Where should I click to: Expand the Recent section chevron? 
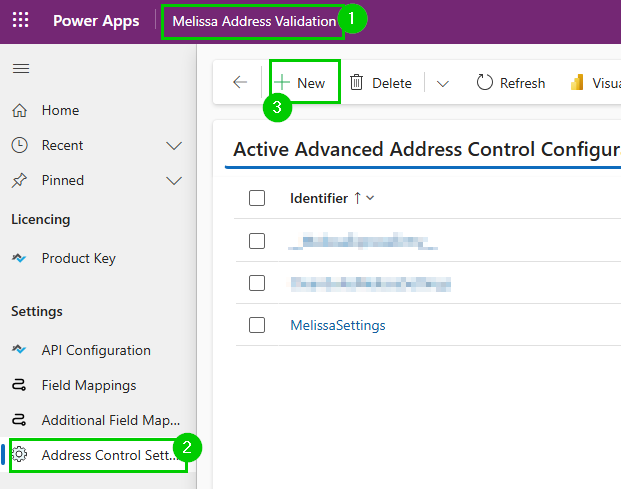tap(174, 146)
